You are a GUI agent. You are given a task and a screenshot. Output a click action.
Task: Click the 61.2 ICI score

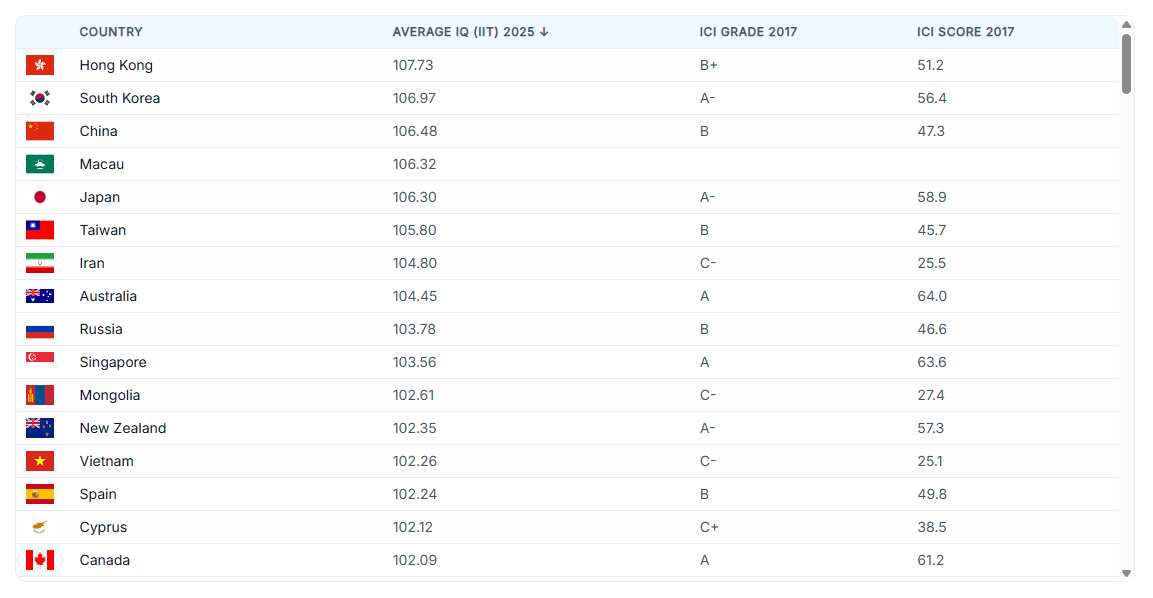[x=930, y=560]
